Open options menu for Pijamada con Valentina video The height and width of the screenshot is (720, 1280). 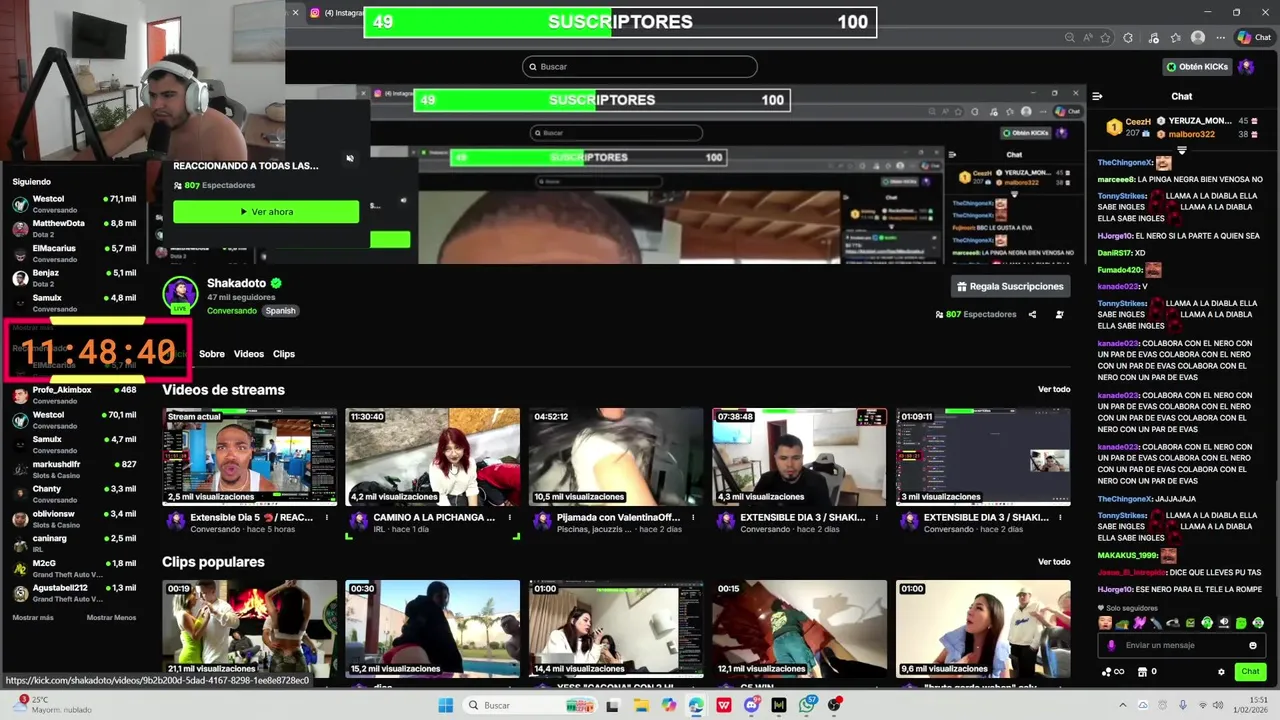(693, 518)
